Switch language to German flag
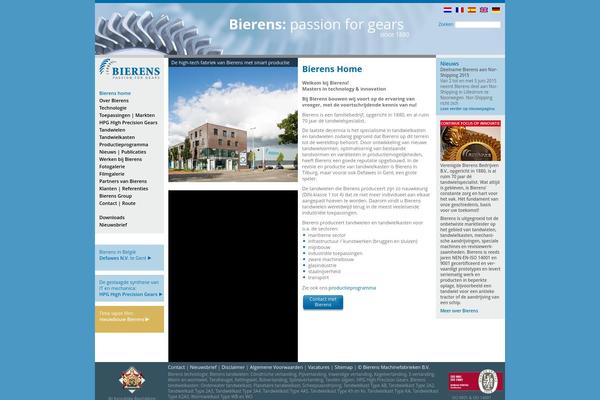Viewport: 600px width, 400px height. tap(496, 10)
